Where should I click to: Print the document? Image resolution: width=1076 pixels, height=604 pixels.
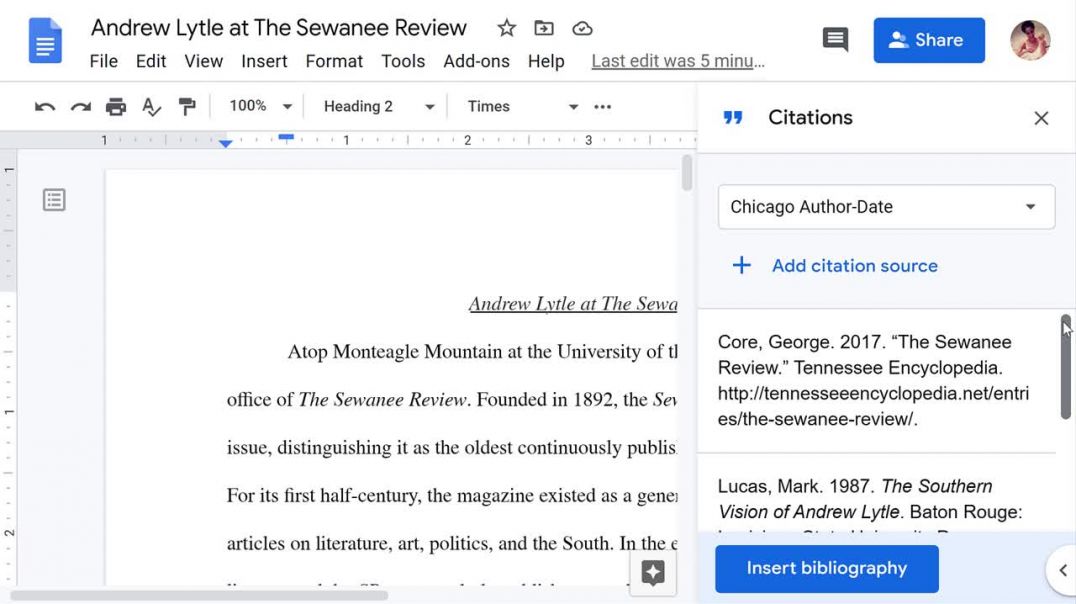click(x=116, y=106)
